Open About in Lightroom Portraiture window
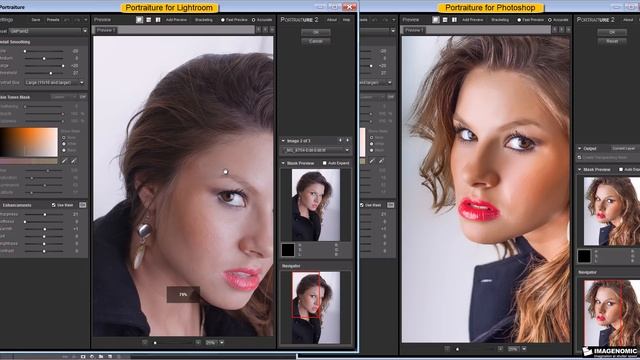The image size is (640, 360). pos(332,20)
